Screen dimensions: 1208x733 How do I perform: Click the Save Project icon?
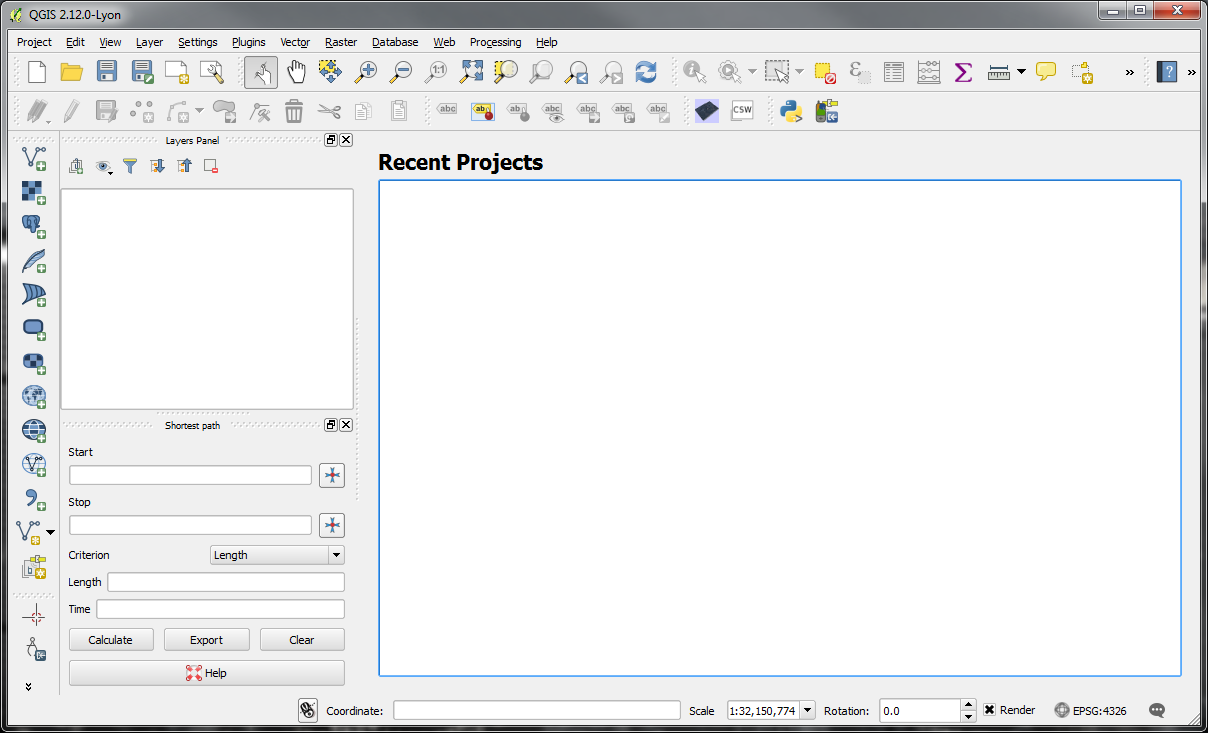point(107,72)
